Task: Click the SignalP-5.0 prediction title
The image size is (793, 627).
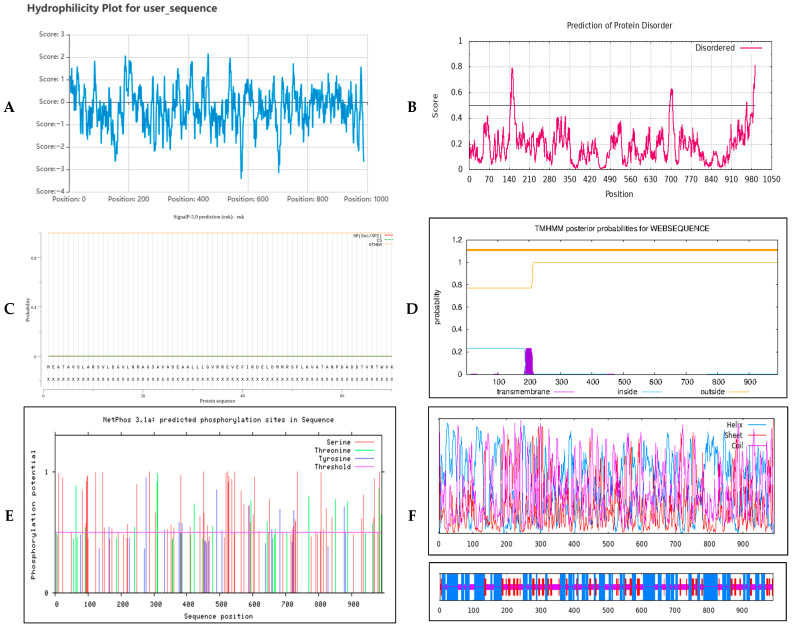Action: [x=209, y=216]
